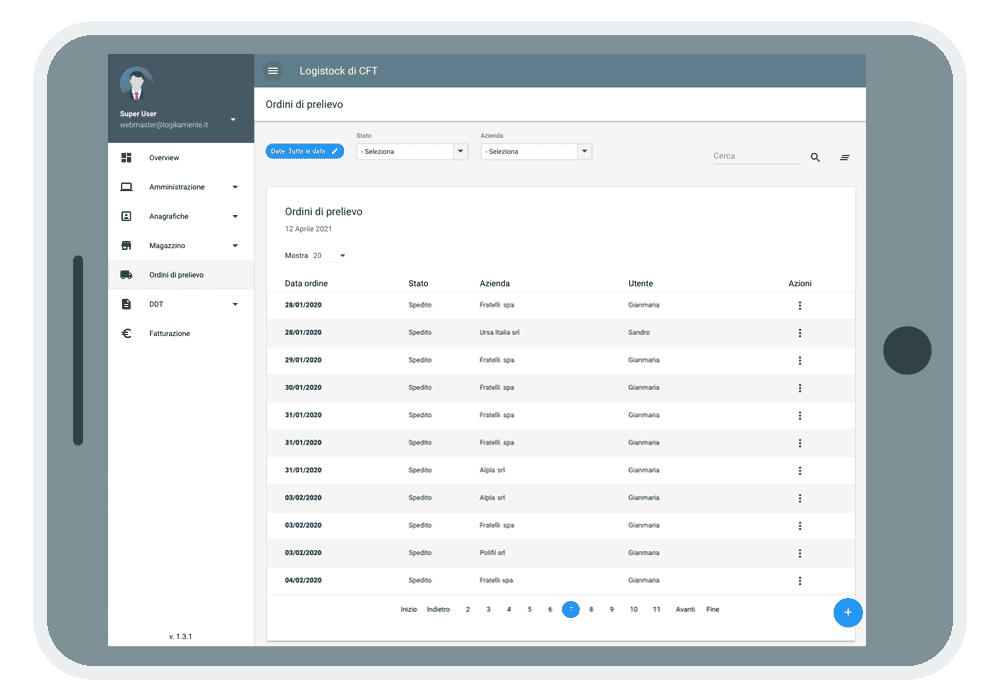Click the Ordini di prelievo truck icon

(126, 275)
